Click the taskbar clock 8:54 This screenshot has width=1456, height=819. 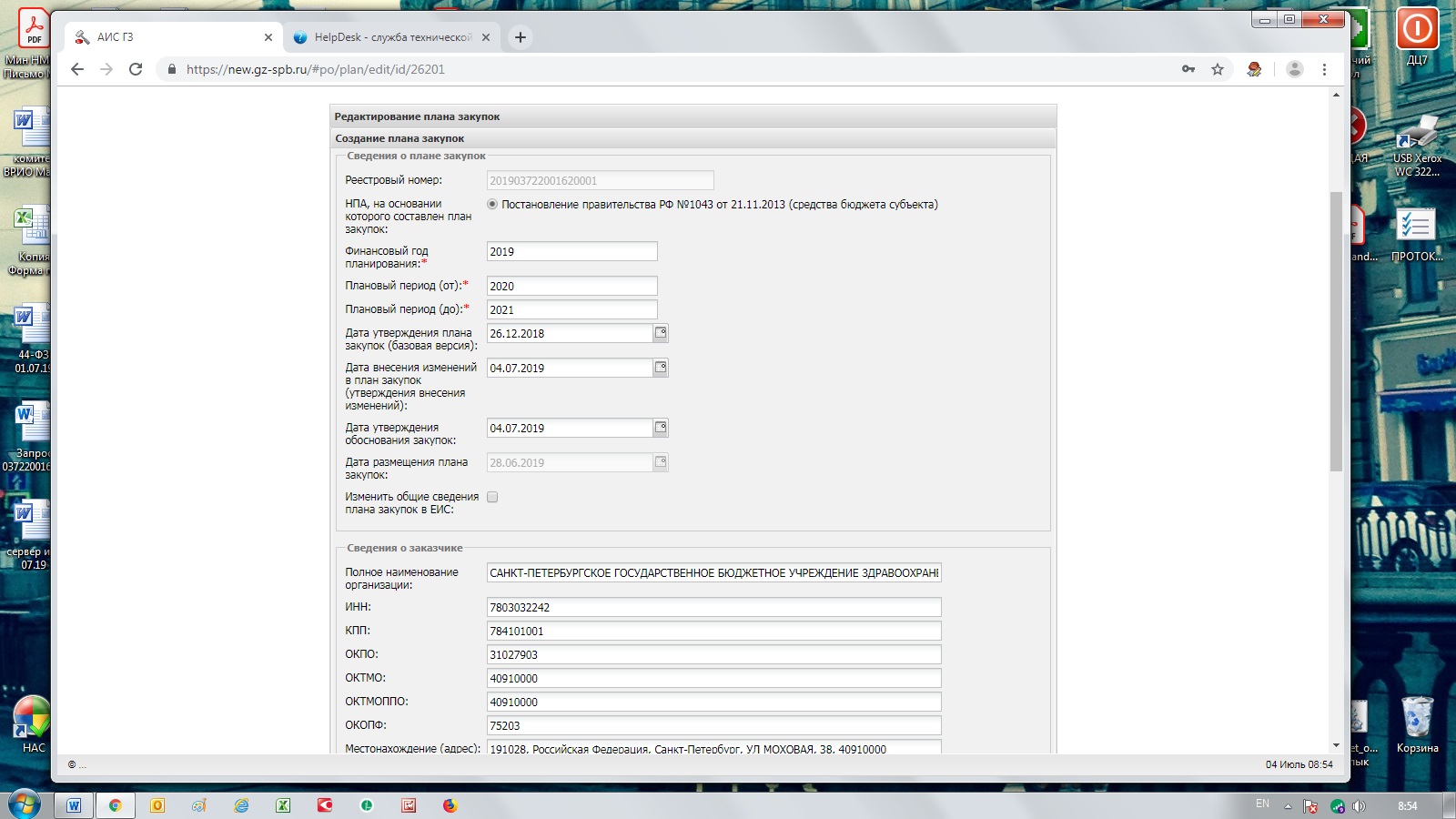(x=1407, y=805)
